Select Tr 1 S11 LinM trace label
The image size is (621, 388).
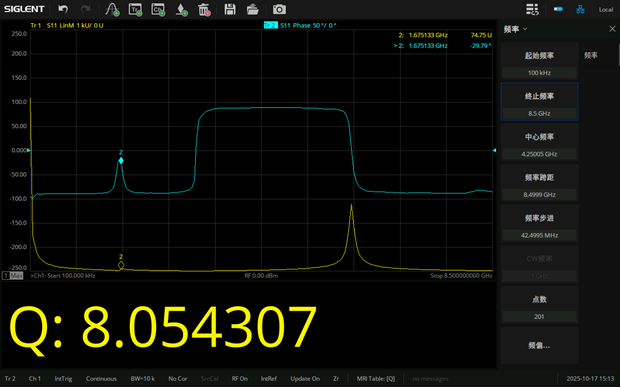coord(67,25)
